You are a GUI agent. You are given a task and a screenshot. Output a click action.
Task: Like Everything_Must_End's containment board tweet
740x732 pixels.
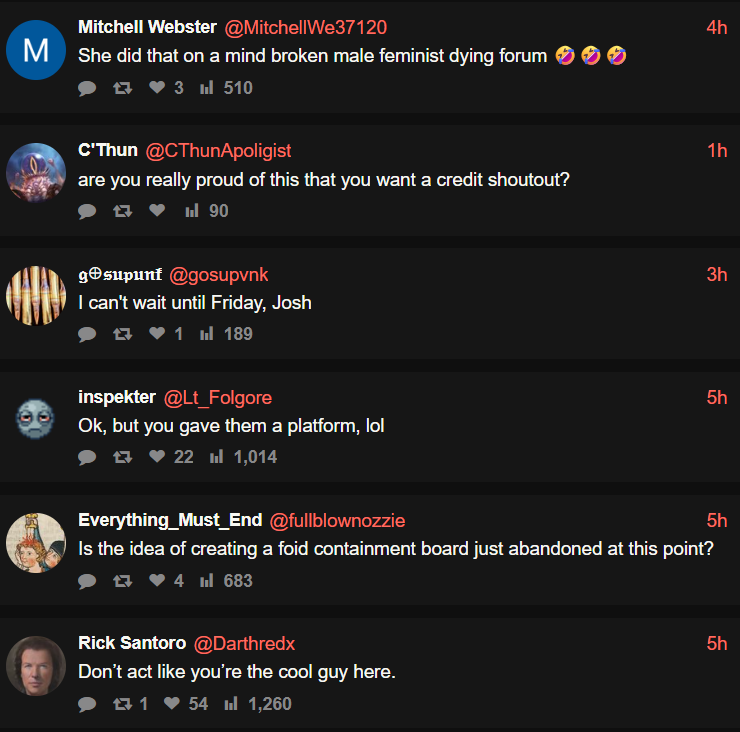(156, 581)
